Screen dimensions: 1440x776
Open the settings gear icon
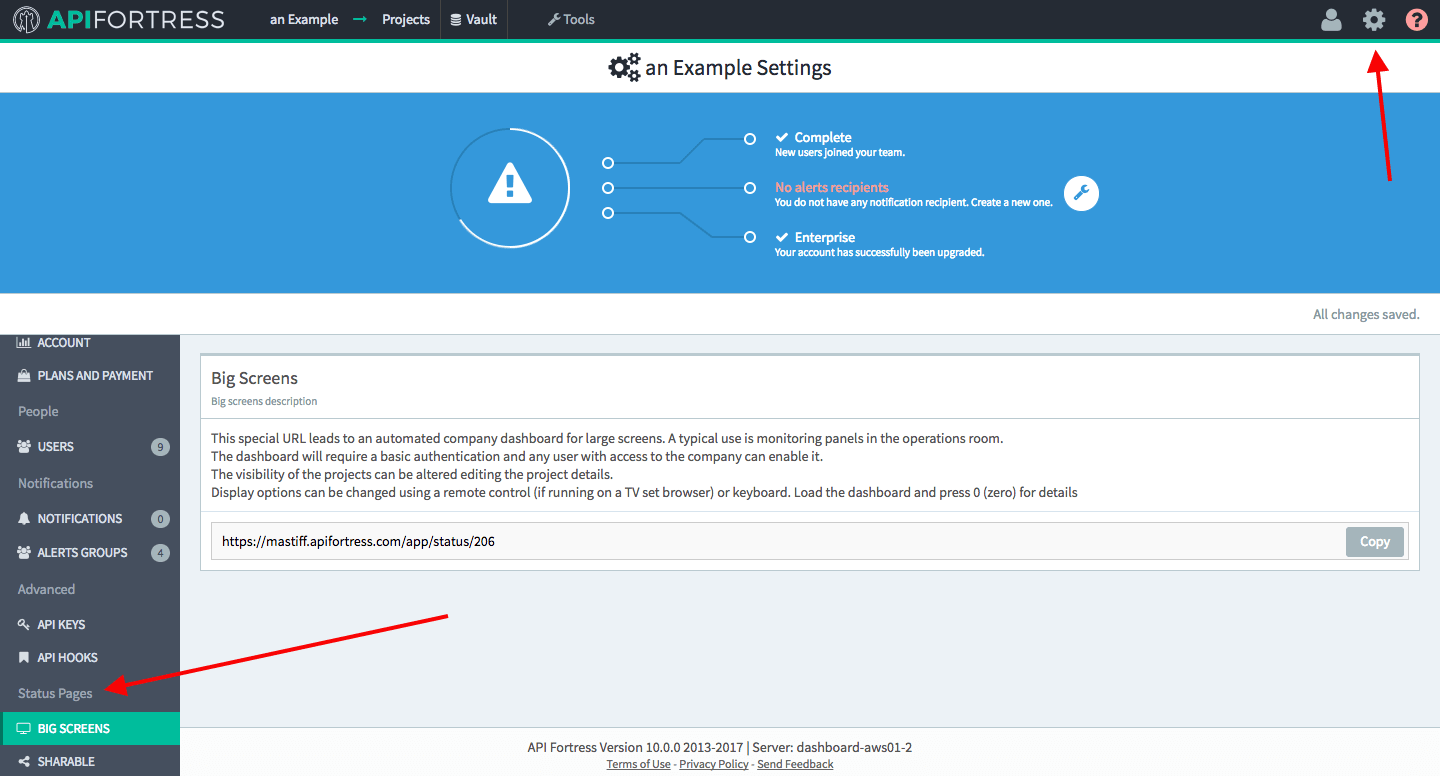pos(1374,19)
